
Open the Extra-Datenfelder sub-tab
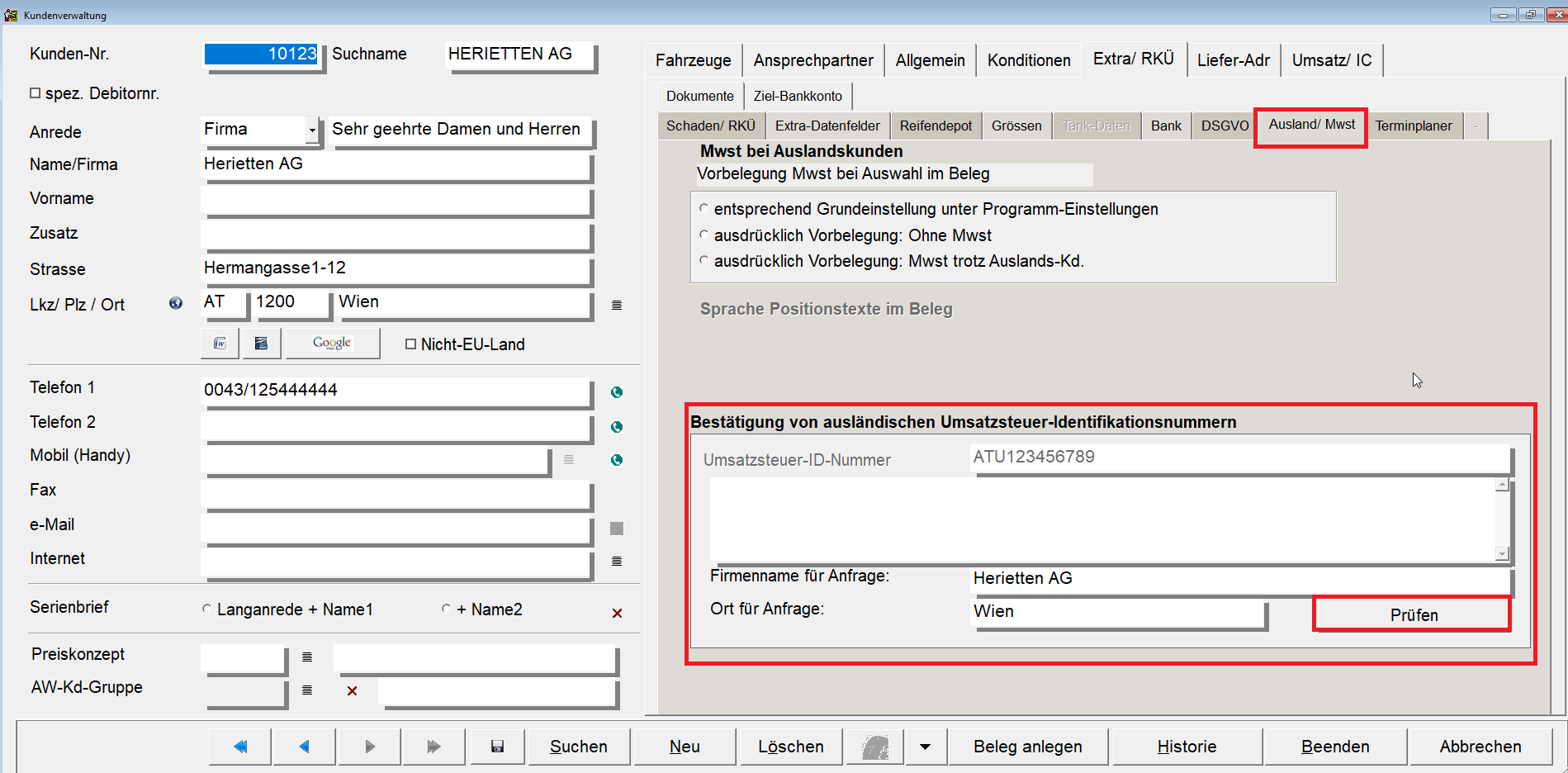(827, 126)
